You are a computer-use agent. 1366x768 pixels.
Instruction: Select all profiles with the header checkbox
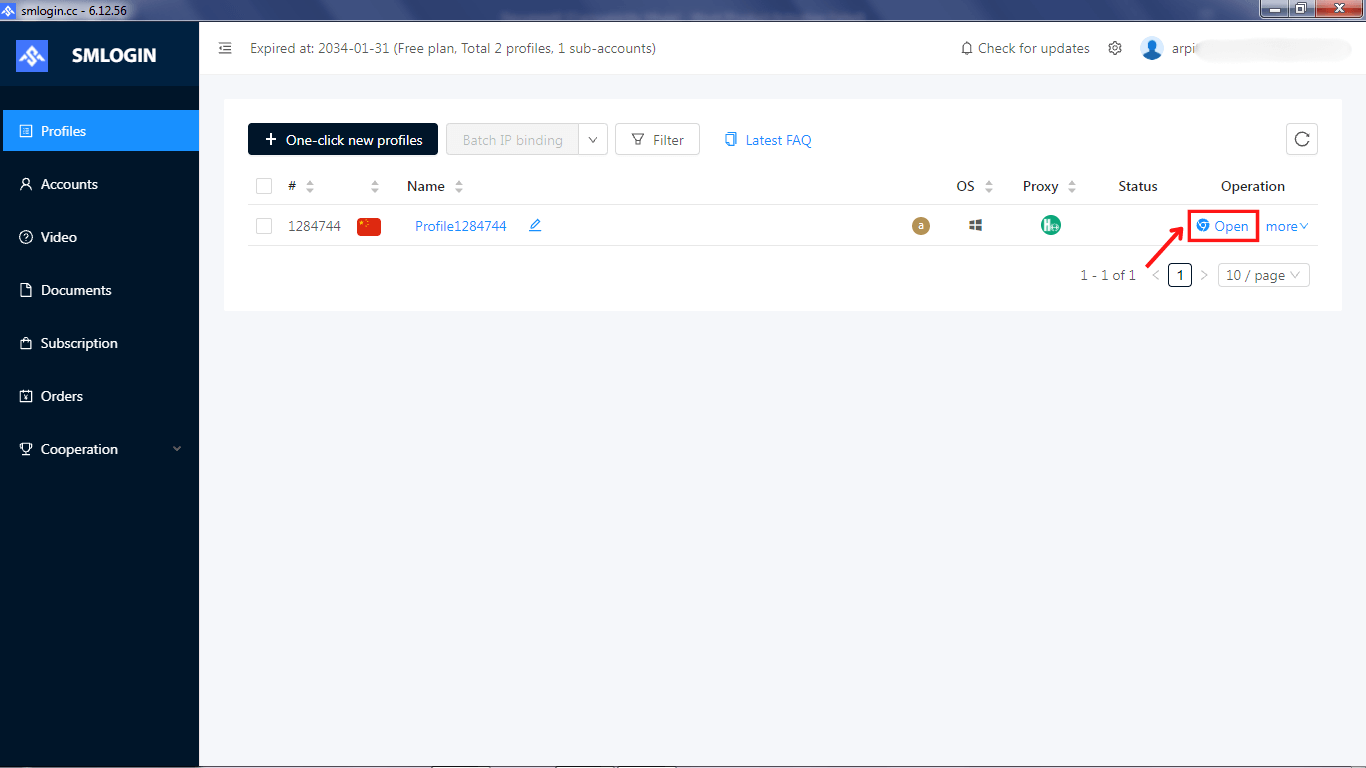point(264,186)
